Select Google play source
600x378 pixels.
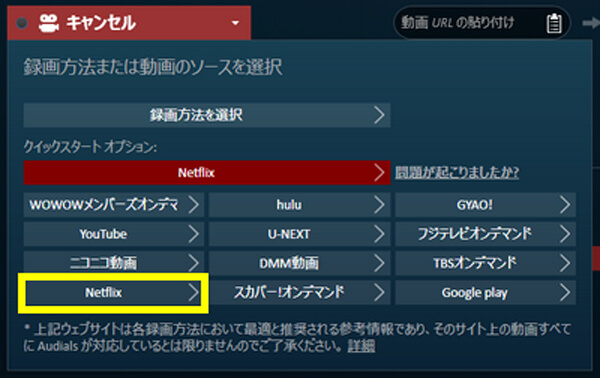(485, 293)
